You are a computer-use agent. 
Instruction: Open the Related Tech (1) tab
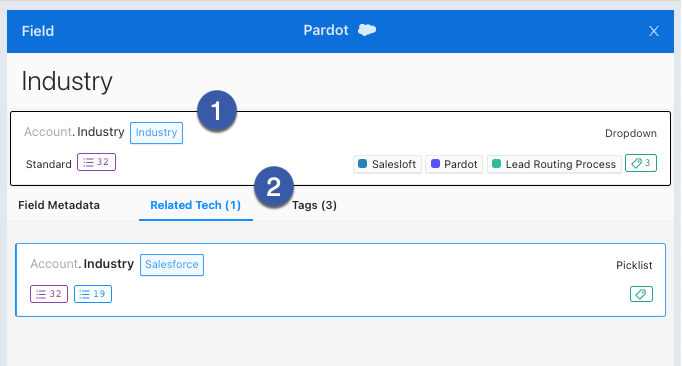point(195,205)
